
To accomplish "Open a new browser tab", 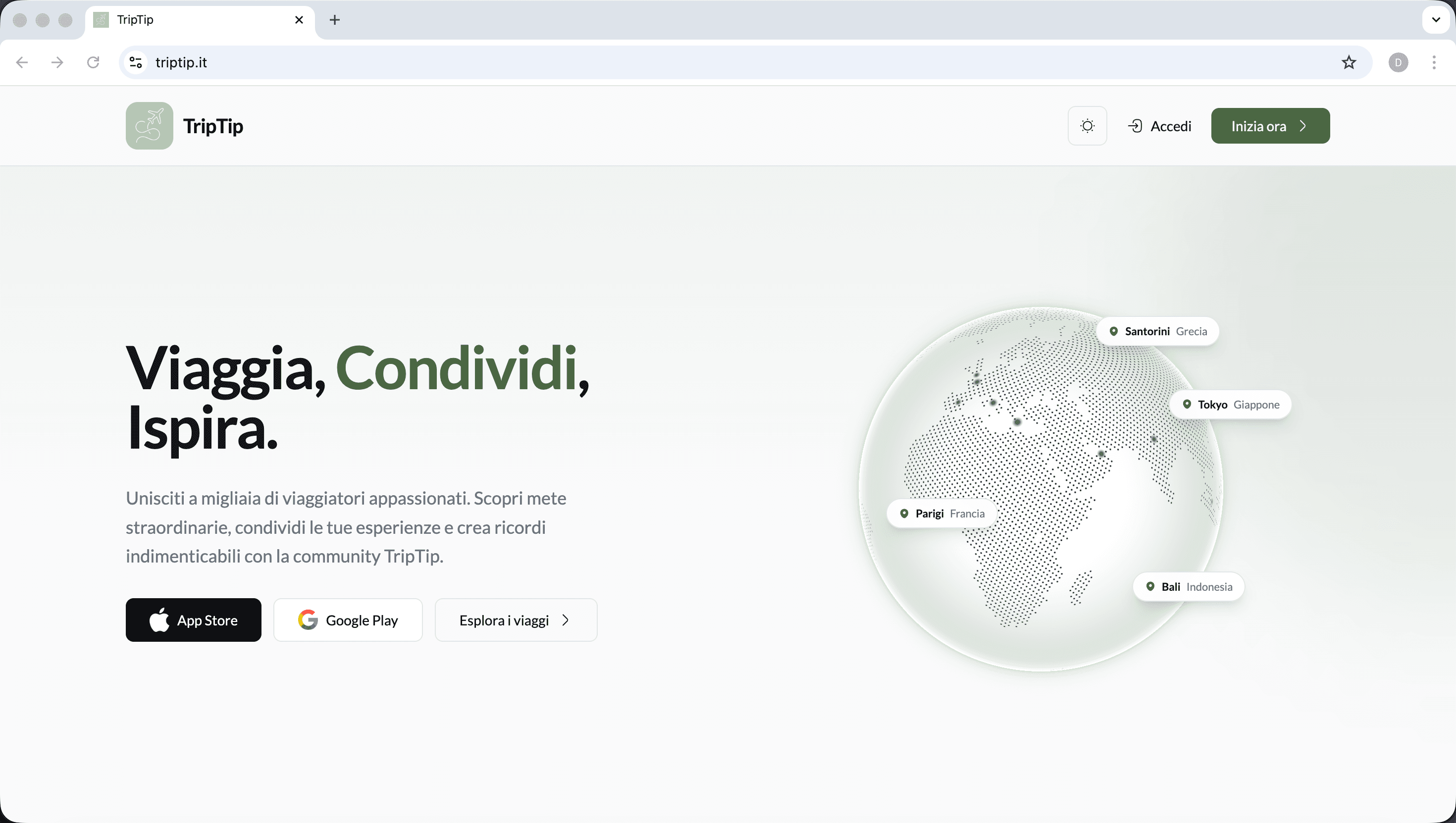I will pos(335,20).
